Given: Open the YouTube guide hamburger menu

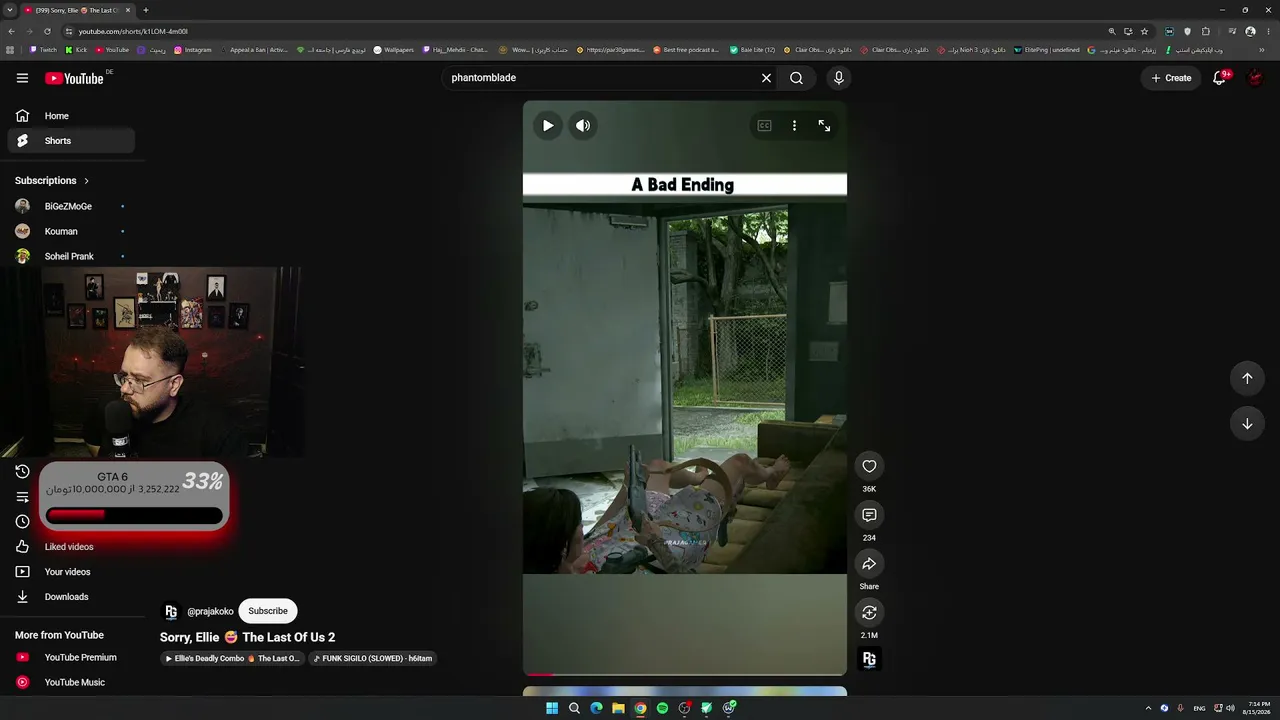Looking at the screenshot, I should [22, 78].
